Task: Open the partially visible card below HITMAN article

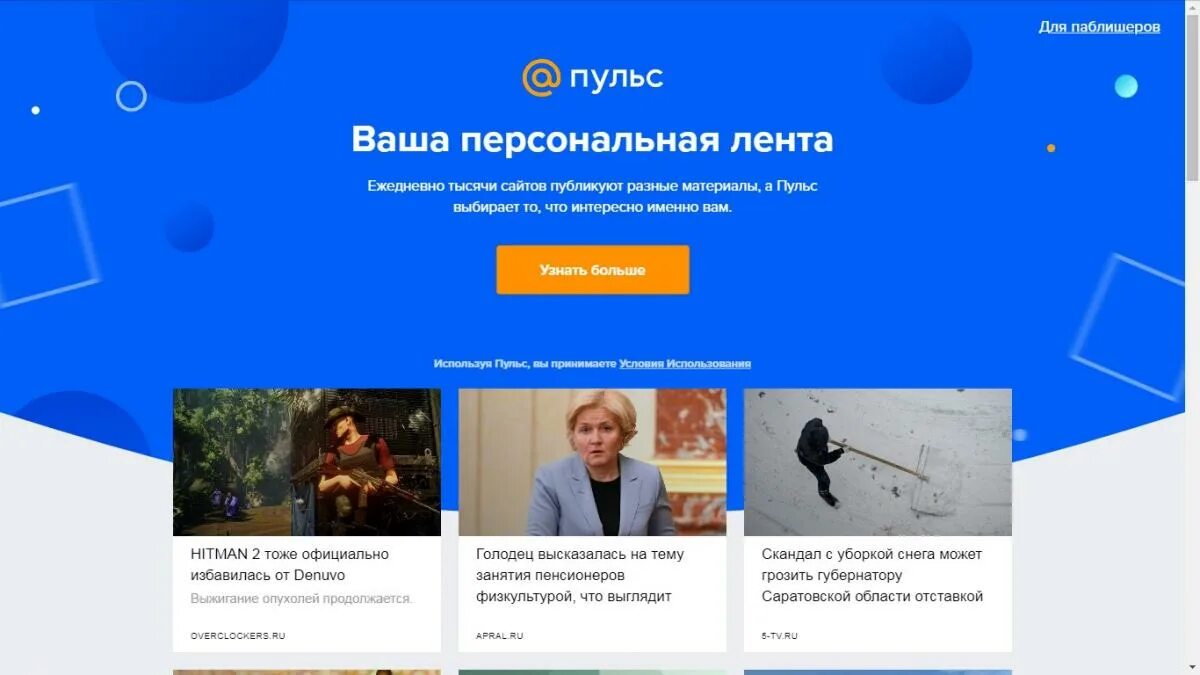Action: 307,672
